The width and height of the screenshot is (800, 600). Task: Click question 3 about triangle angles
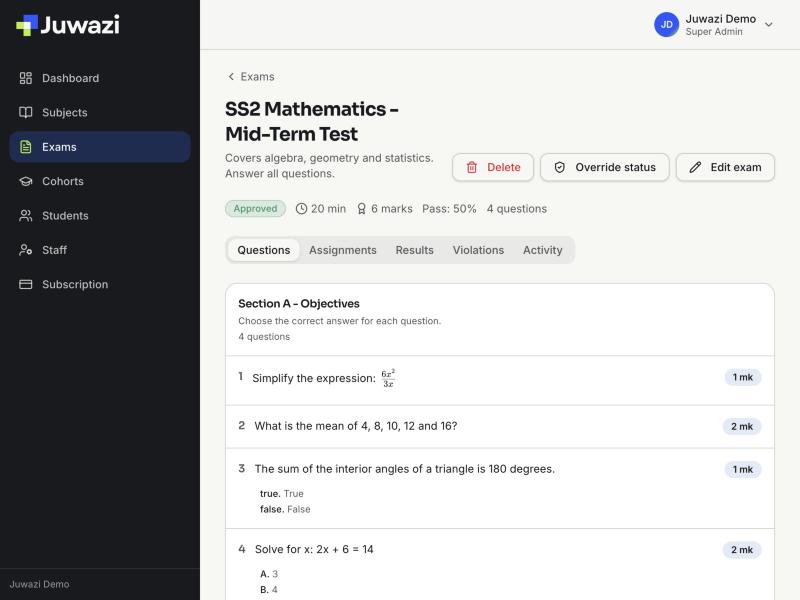click(x=499, y=488)
